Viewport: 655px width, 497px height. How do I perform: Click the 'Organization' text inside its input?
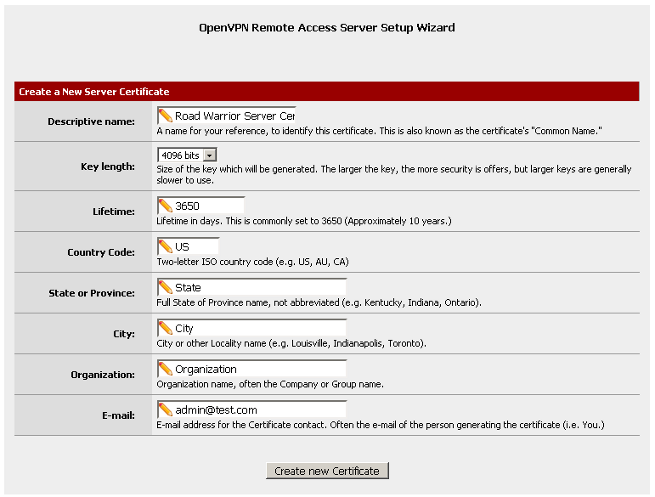206,369
